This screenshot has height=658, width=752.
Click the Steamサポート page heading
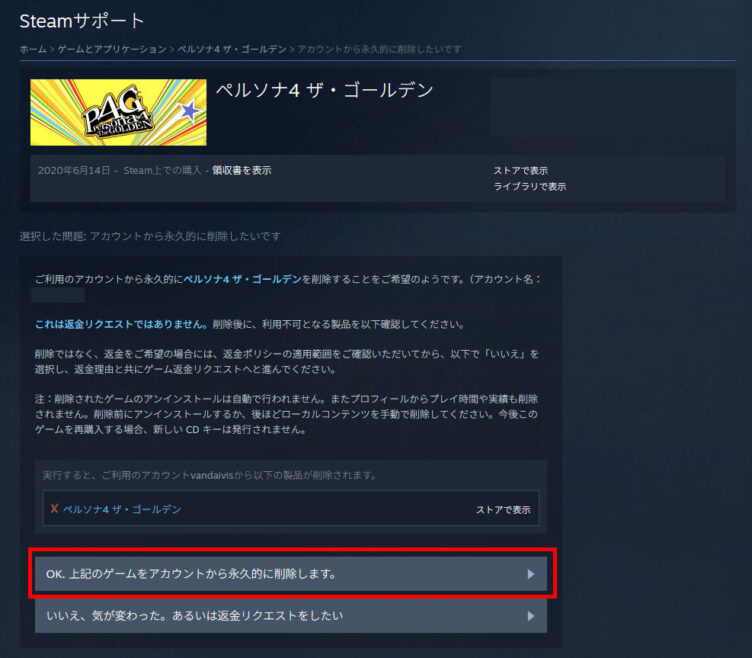(x=82, y=21)
